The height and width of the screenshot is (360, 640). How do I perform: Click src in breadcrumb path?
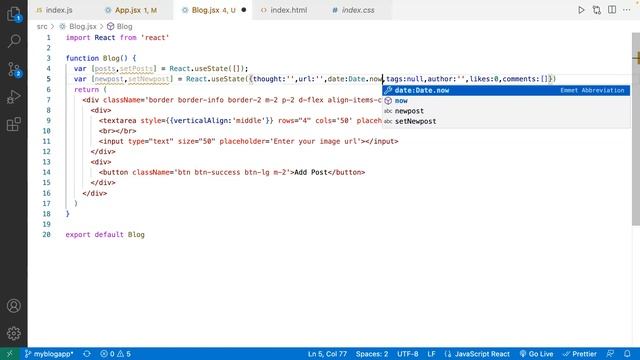(42, 27)
